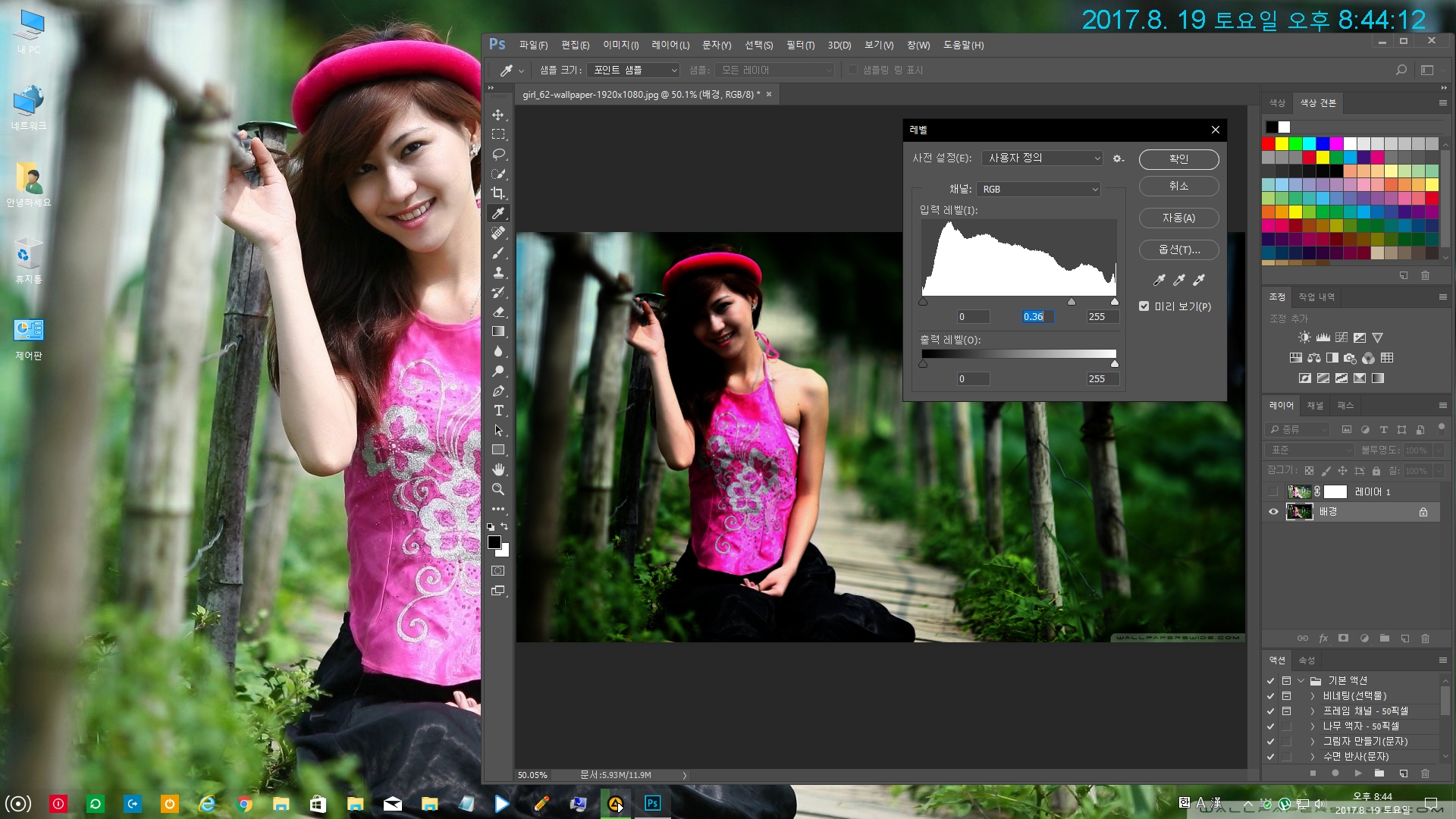1456x819 pixels.
Task: Select the Hand tool
Action: click(498, 470)
